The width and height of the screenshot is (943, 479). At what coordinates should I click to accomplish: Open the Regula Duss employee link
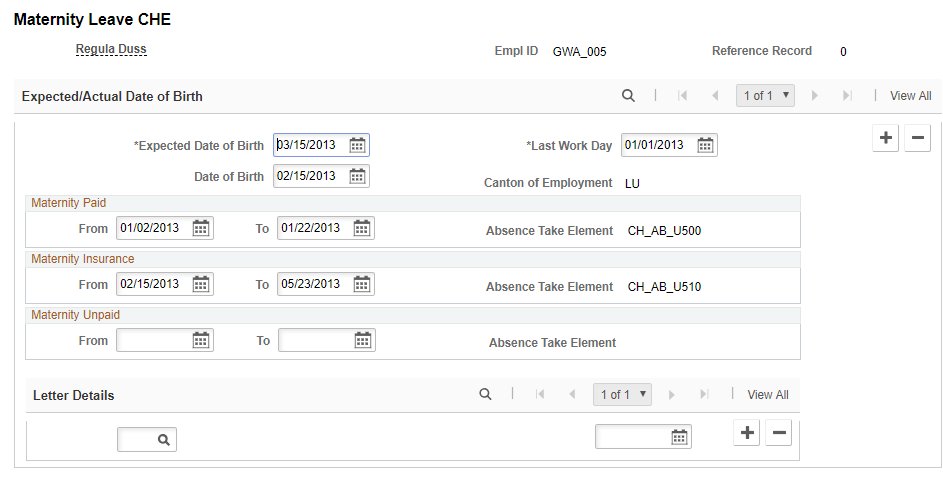(111, 49)
